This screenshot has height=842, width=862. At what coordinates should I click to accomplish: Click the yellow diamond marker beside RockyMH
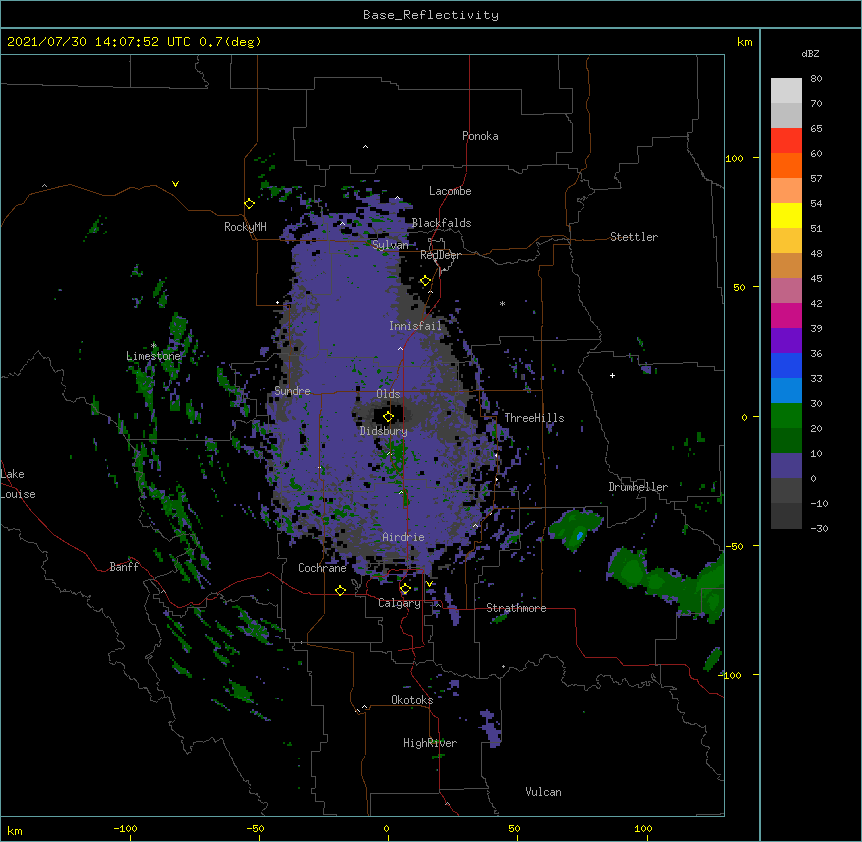pyautogui.click(x=249, y=204)
